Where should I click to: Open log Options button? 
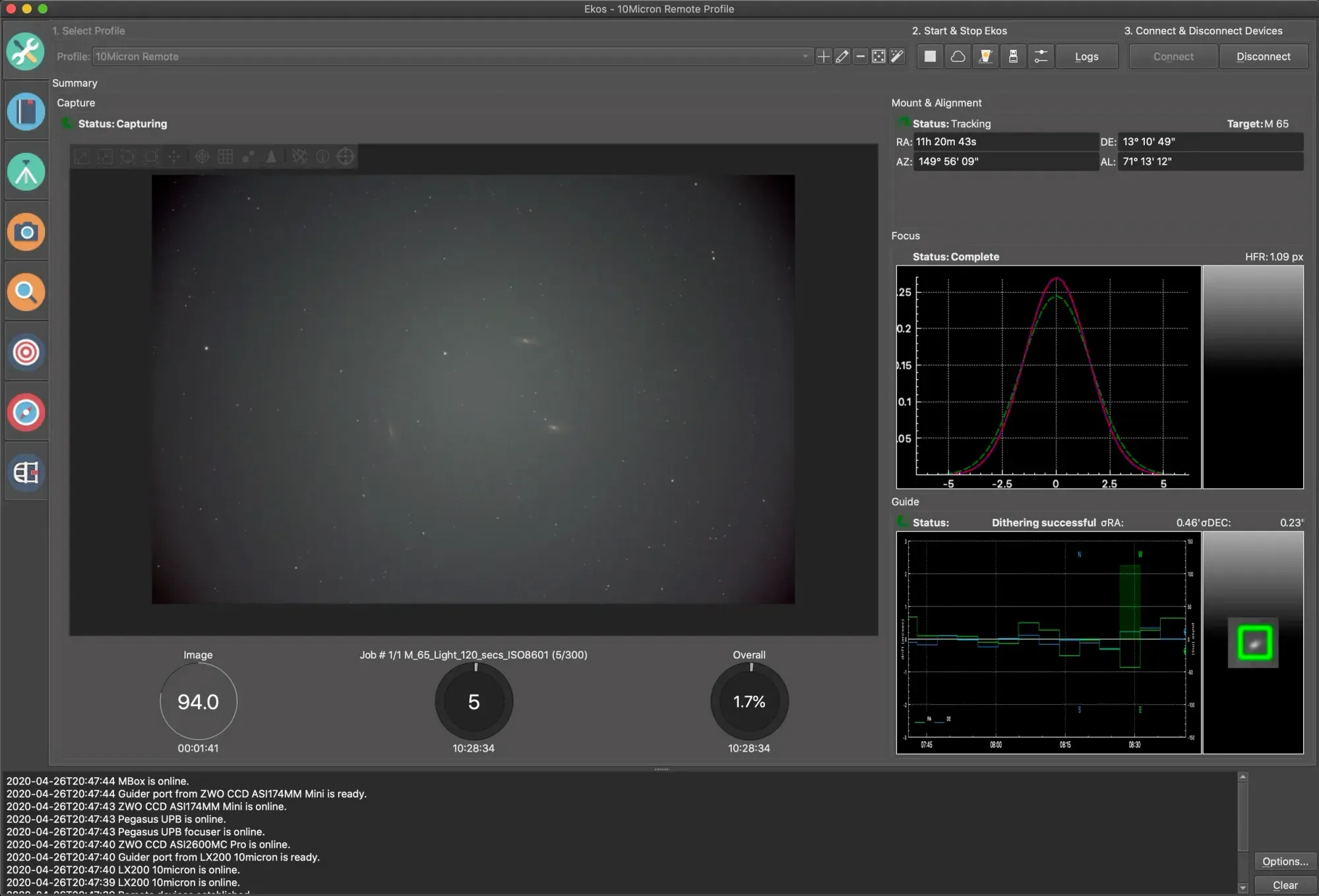click(x=1285, y=861)
